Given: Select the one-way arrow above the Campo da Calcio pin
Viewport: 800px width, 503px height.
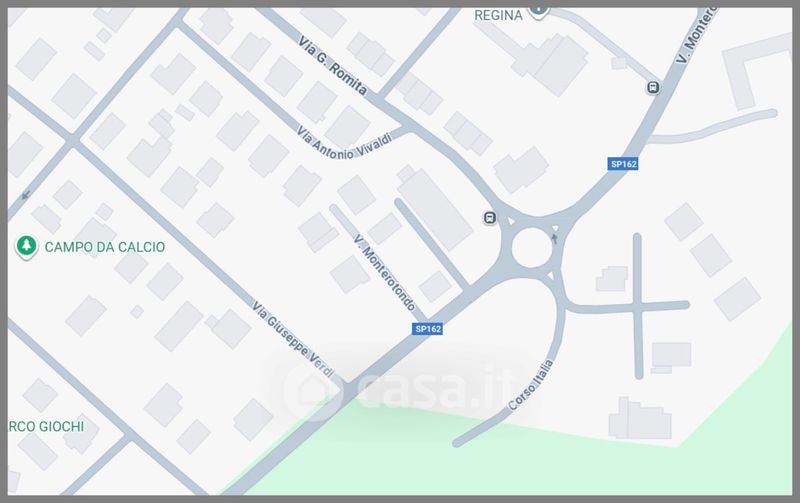Looking at the screenshot, I should click(26, 195).
